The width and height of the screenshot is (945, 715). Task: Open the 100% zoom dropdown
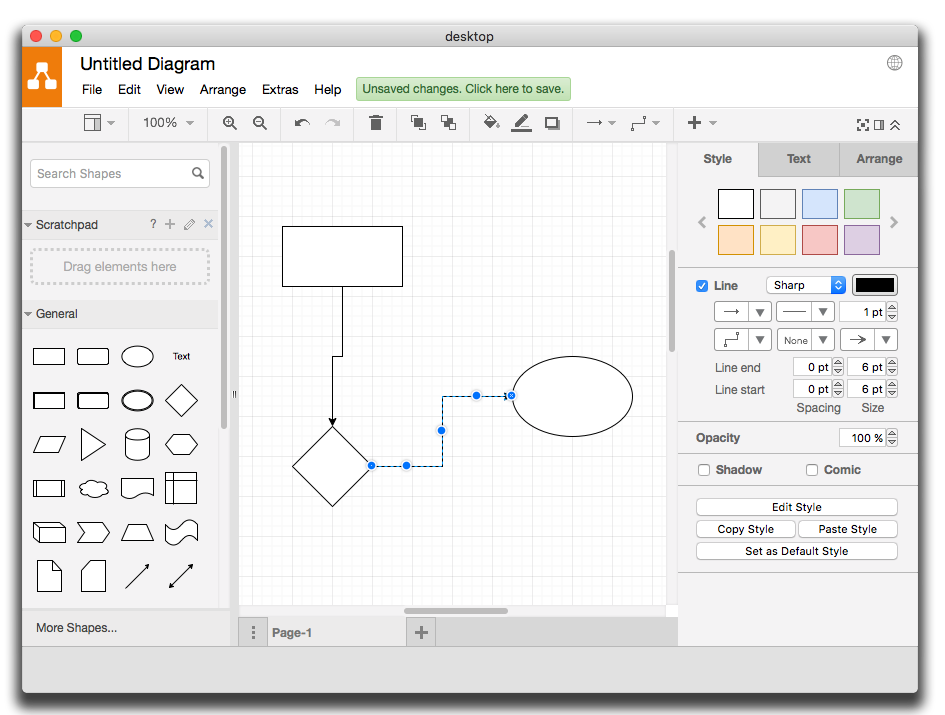pos(168,123)
